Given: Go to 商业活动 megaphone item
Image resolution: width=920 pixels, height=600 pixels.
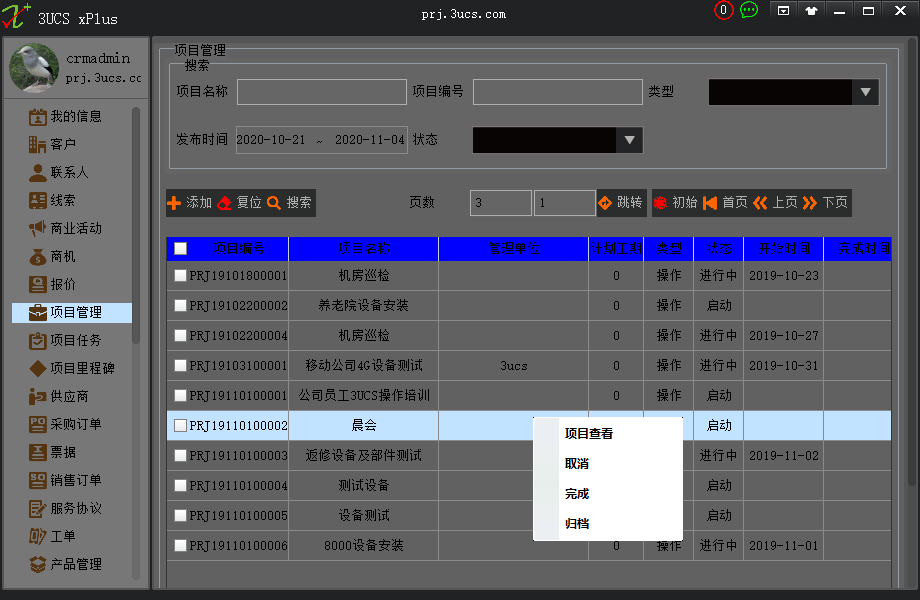Looking at the screenshot, I should pyautogui.click(x=65, y=228).
